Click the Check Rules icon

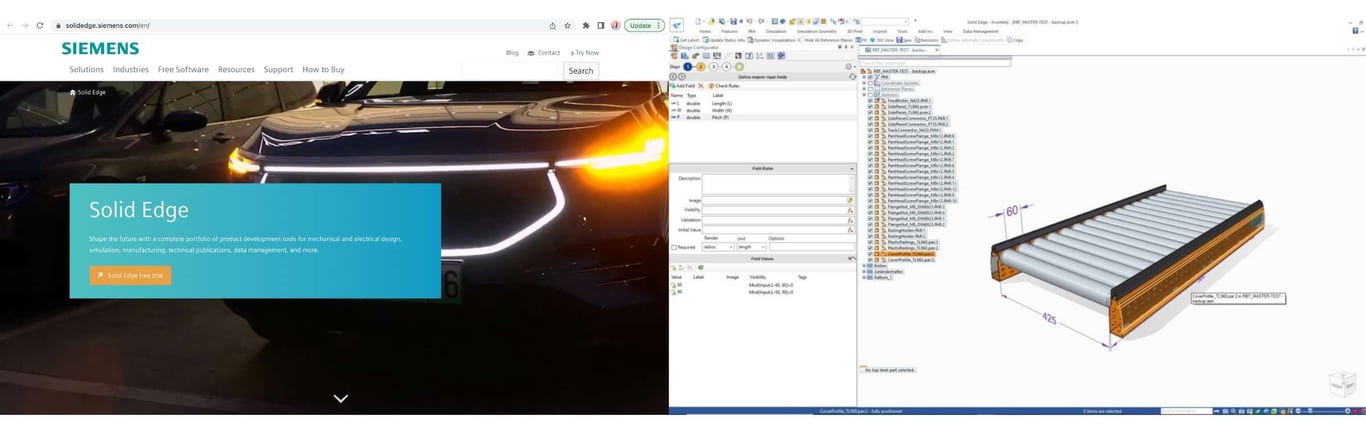pyautogui.click(x=711, y=86)
